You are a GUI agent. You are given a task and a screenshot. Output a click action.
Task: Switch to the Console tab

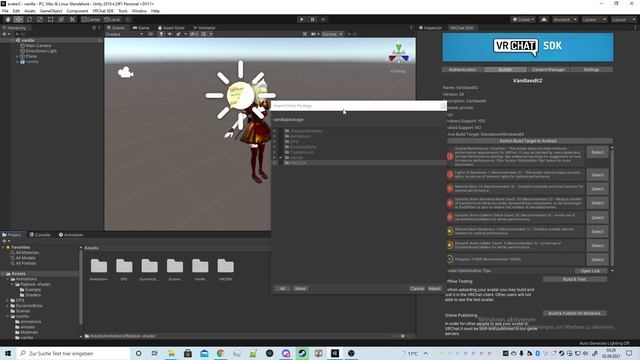click(40, 235)
